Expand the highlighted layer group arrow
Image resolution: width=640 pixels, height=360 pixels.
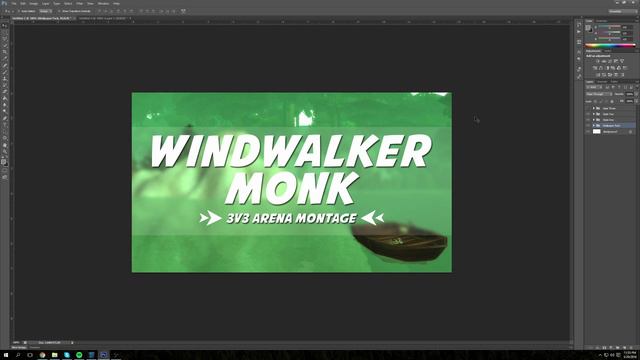[594, 126]
